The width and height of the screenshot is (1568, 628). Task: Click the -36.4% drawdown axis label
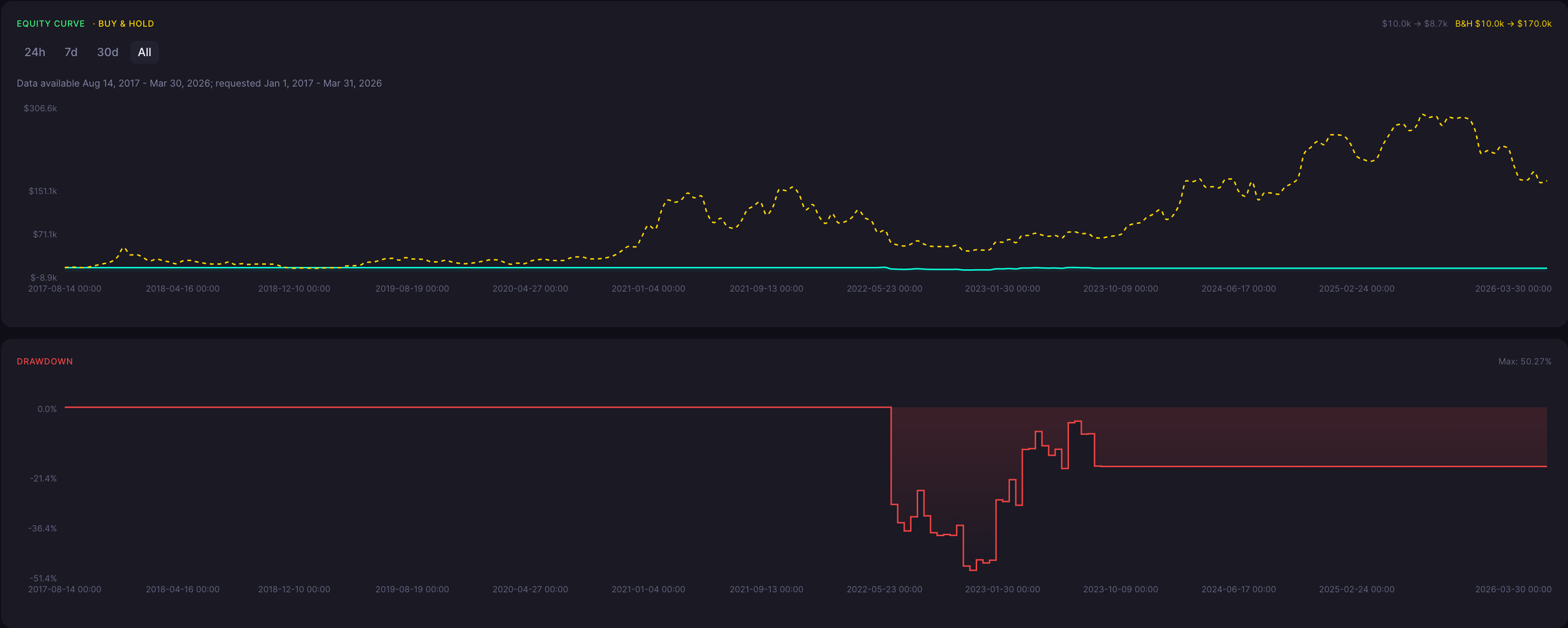tap(43, 528)
